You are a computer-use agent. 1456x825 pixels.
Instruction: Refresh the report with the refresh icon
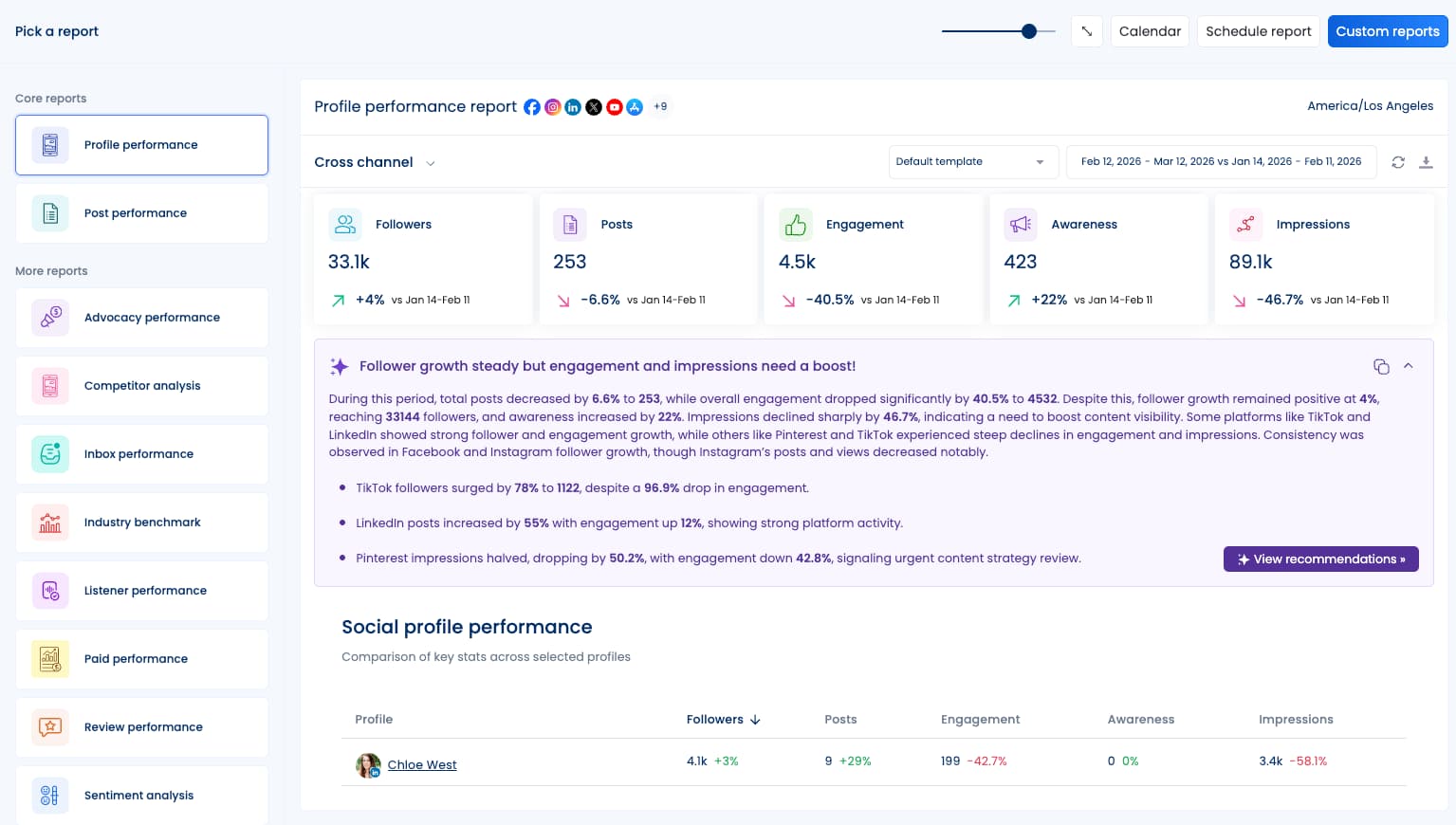click(x=1398, y=162)
